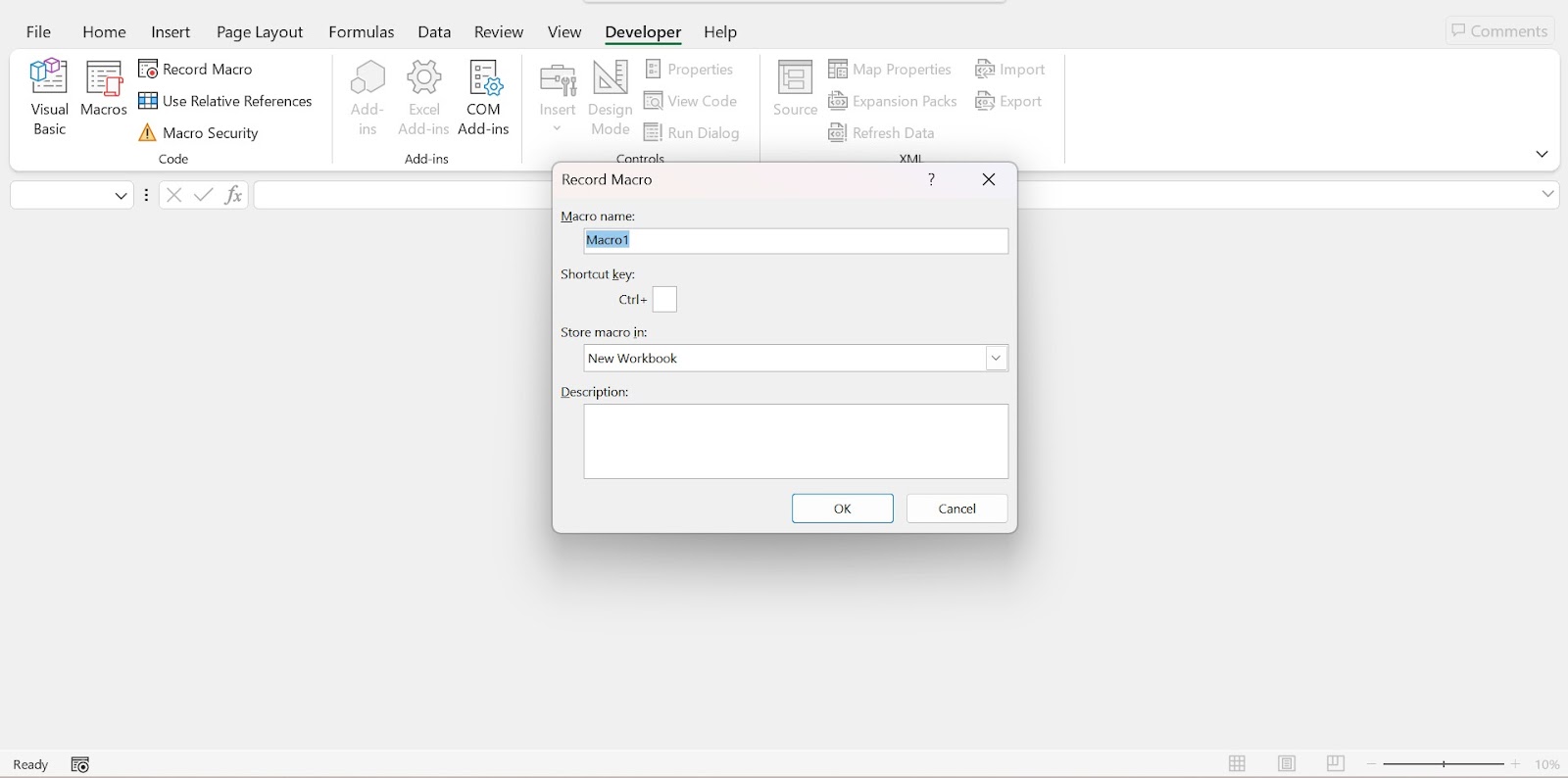Switch to the Review tab

[x=499, y=31]
